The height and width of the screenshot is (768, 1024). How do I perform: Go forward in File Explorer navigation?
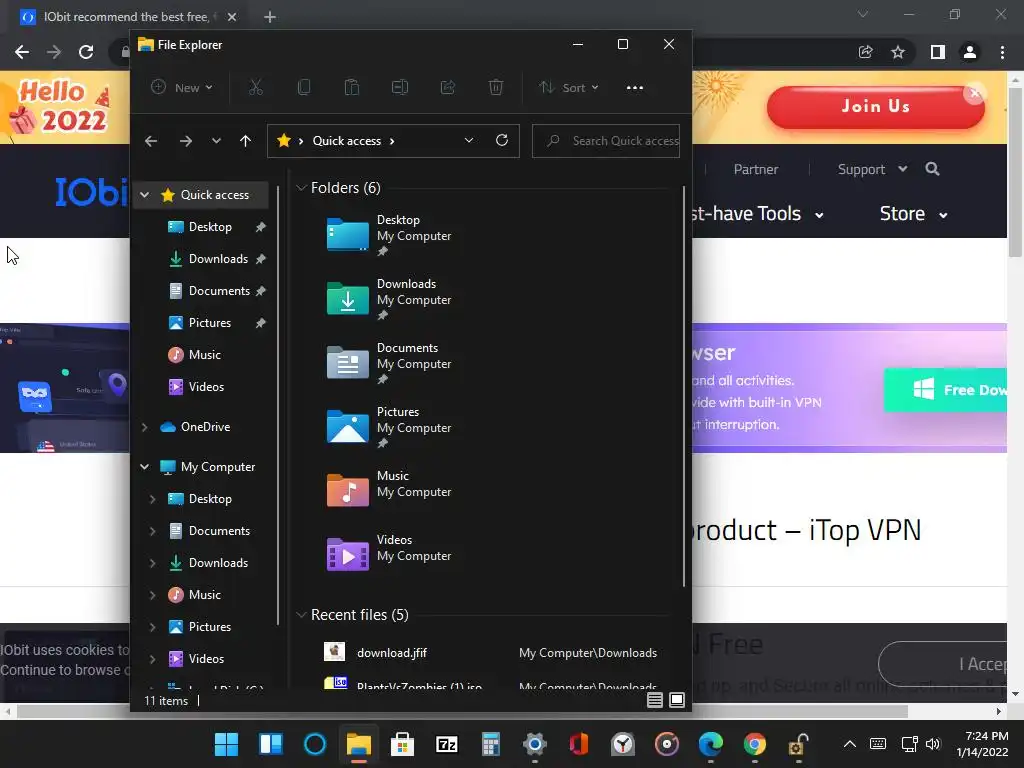185,141
